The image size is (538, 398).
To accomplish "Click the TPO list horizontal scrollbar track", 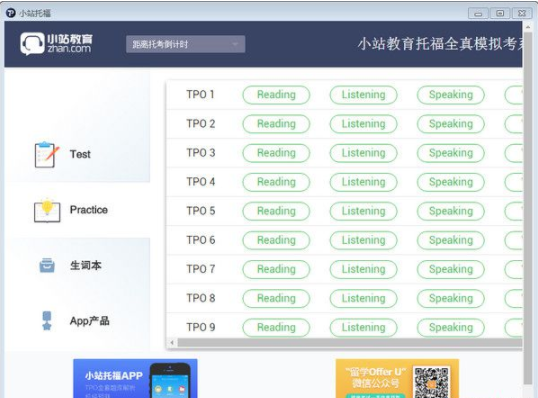I will coord(349,342).
